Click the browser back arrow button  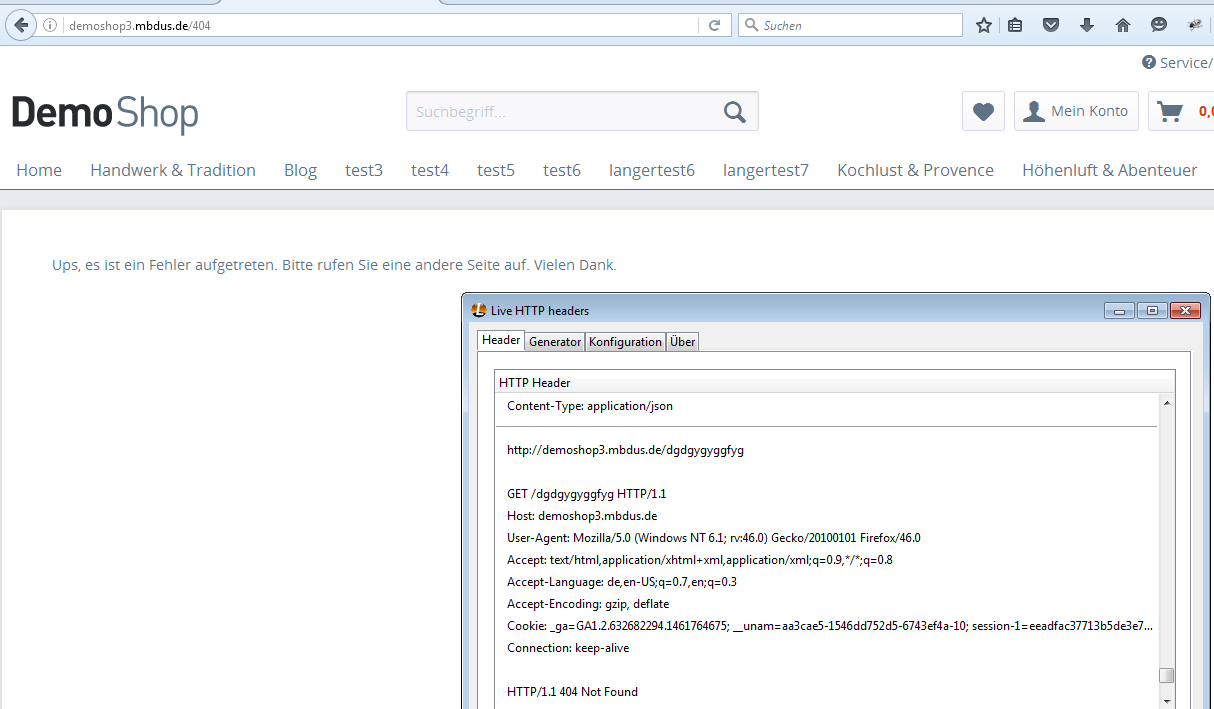click(21, 25)
